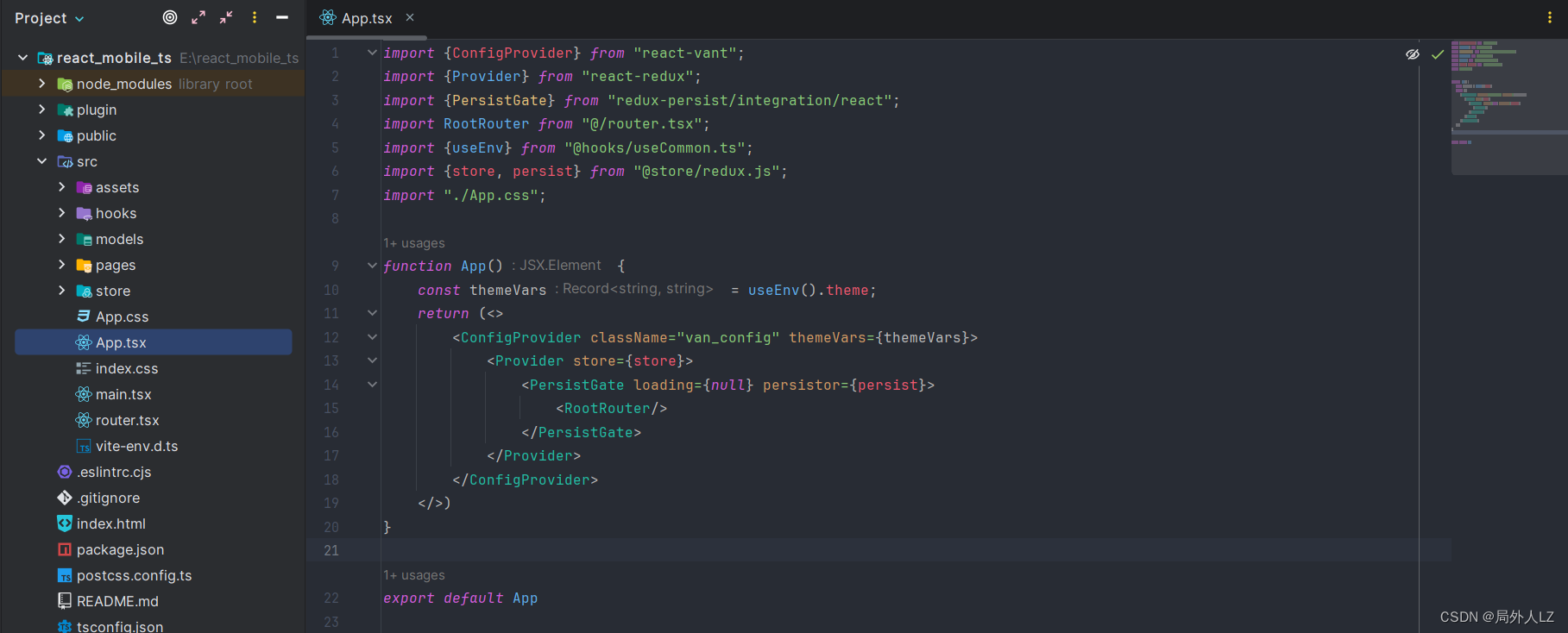Click the public folder icon
Image resolution: width=1568 pixels, height=633 pixels.
[x=65, y=135]
